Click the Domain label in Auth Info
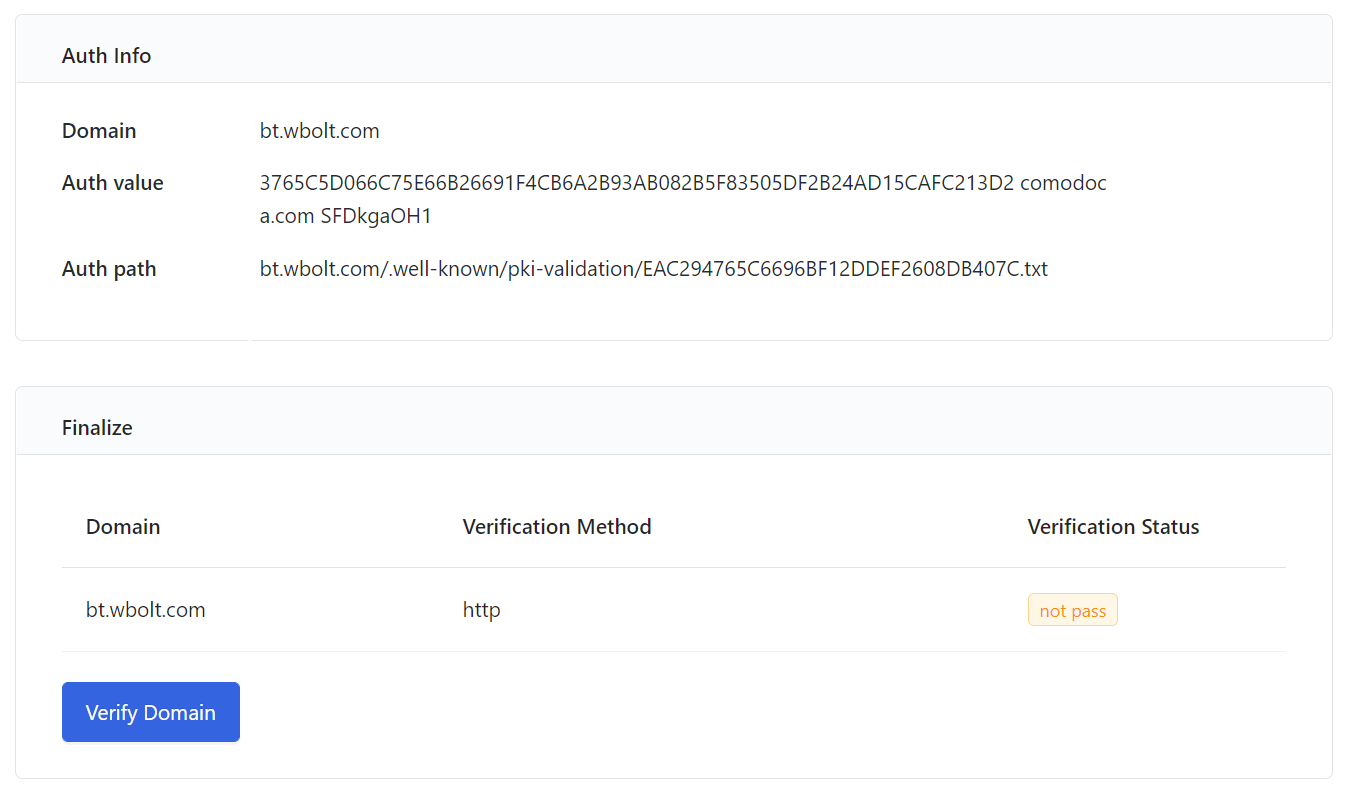The image size is (1353, 798). click(x=99, y=131)
